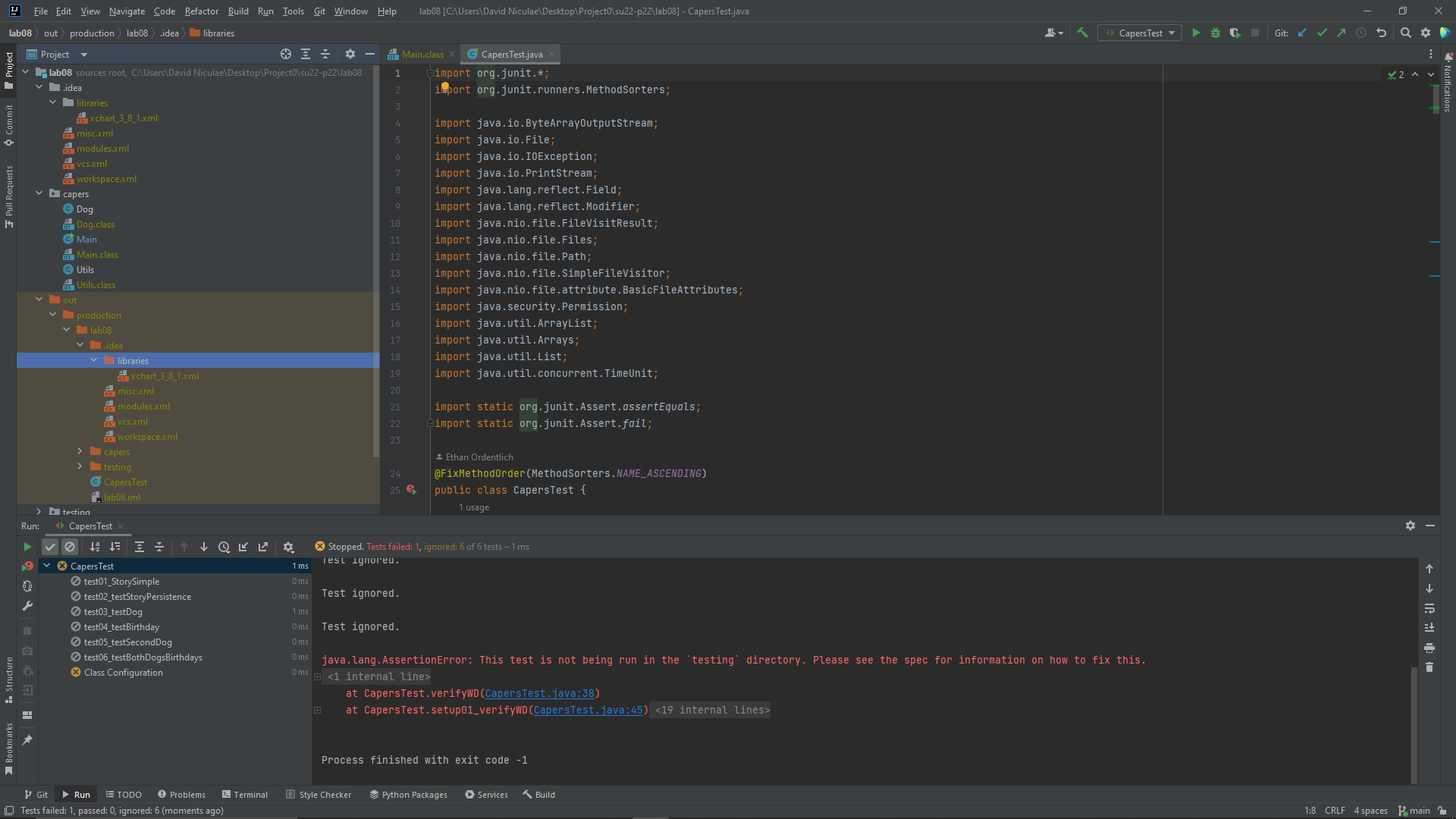Click the Git Push arrow icon
This screenshot has height=819, width=1456.
coord(1341,33)
